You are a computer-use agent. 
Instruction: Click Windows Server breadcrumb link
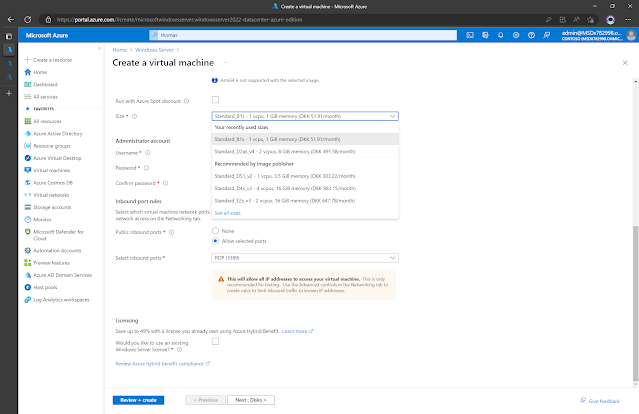pos(154,50)
